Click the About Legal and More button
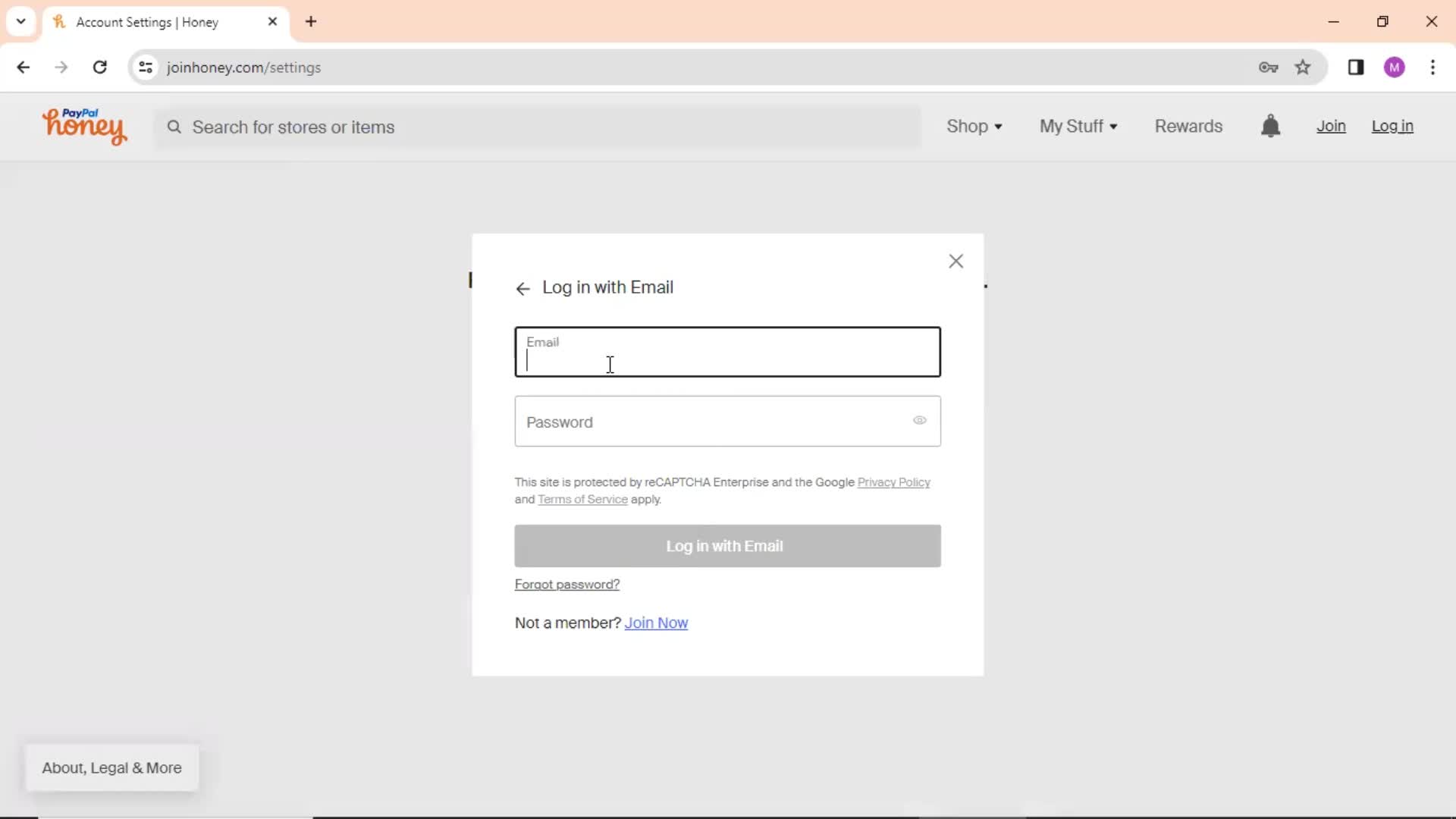The height and width of the screenshot is (819, 1456). coord(112,768)
